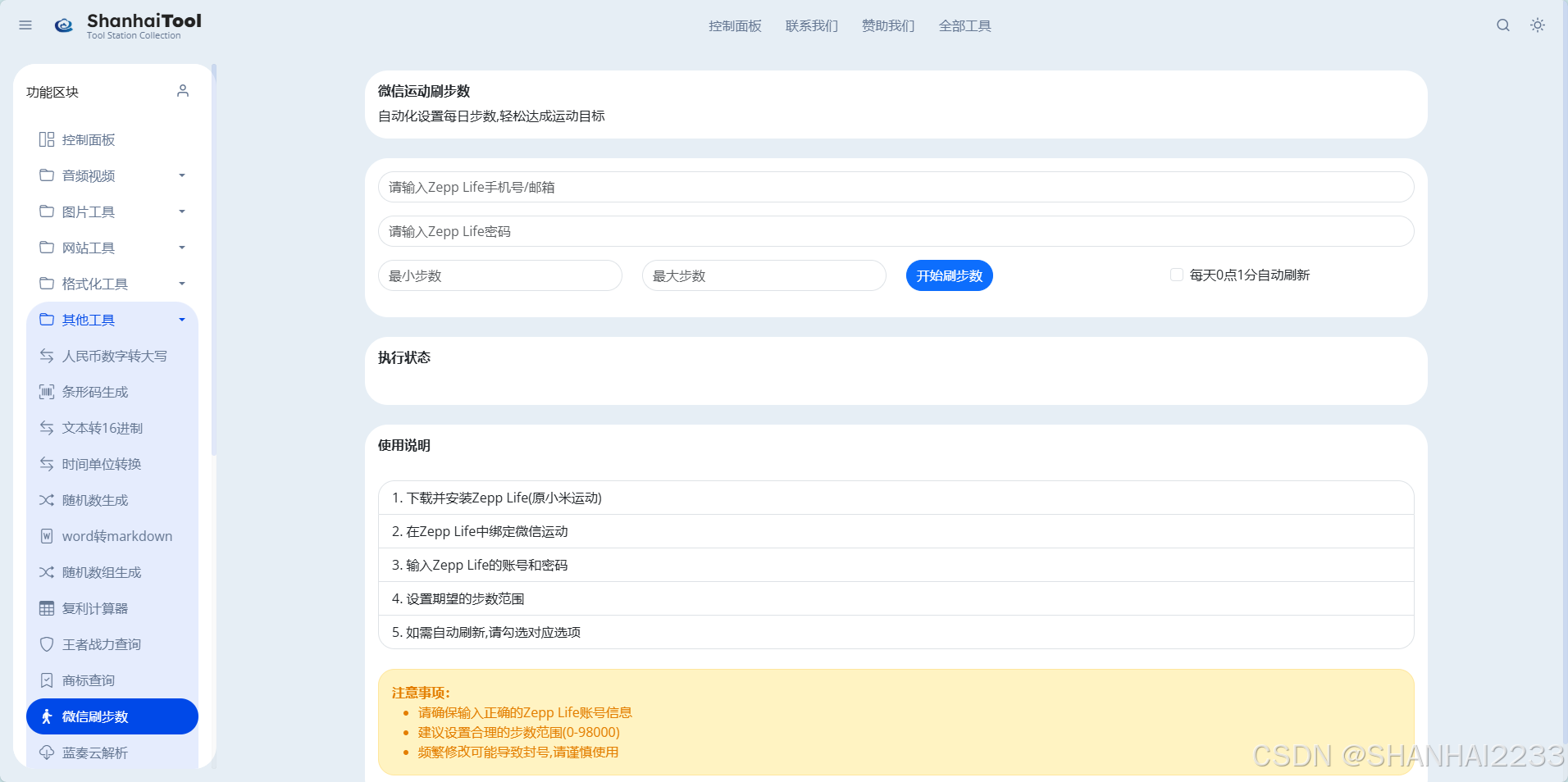Click instruction row 设置期望的步数范围
Screen dimensions: 1568x782
click(896, 598)
